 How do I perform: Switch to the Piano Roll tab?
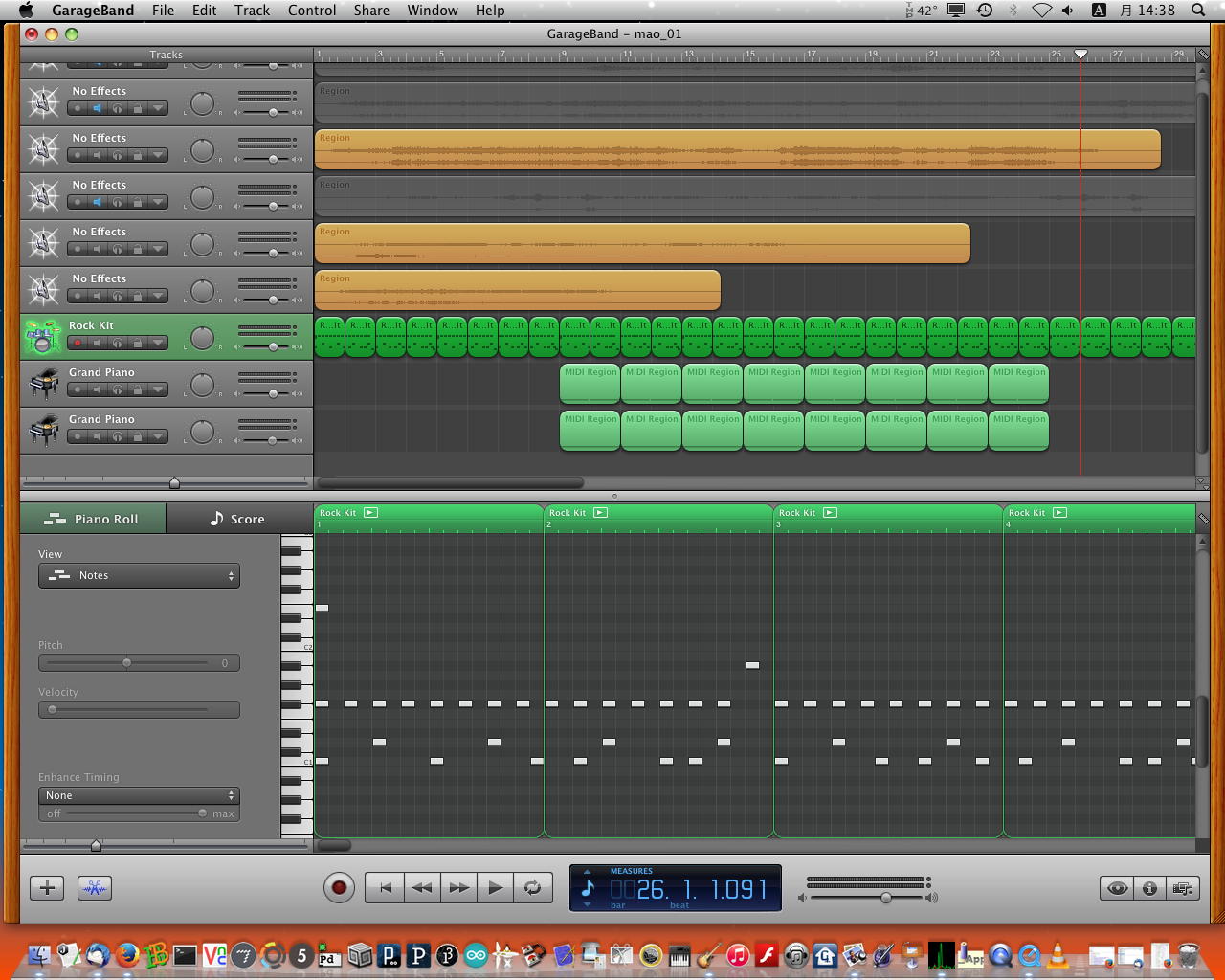point(93,519)
